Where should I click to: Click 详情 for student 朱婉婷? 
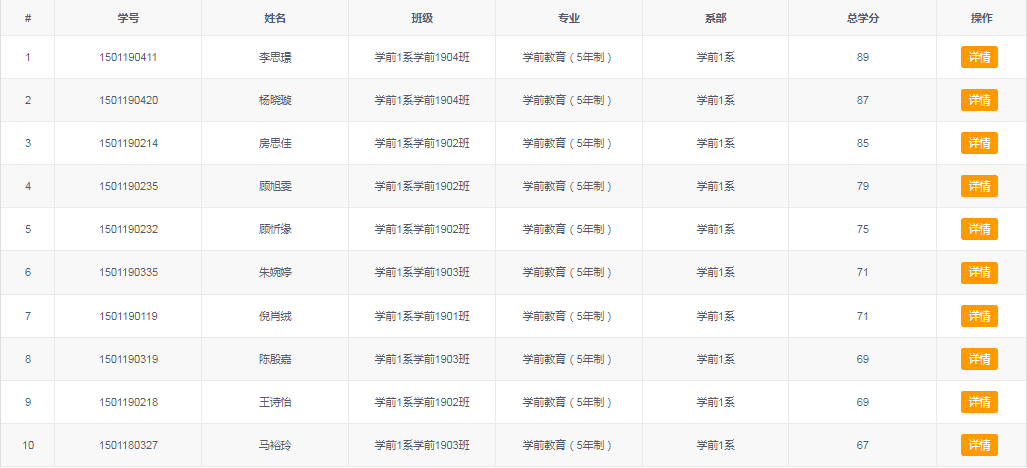click(979, 272)
